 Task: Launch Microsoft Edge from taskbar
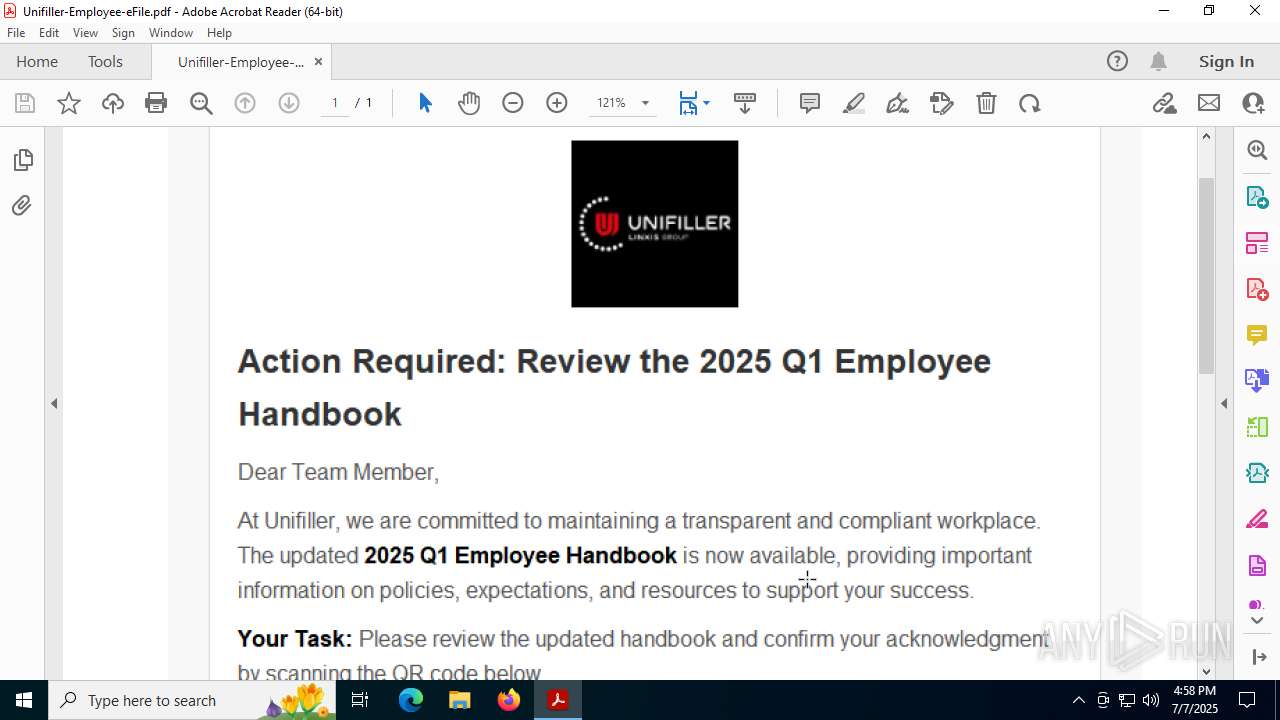tap(411, 700)
